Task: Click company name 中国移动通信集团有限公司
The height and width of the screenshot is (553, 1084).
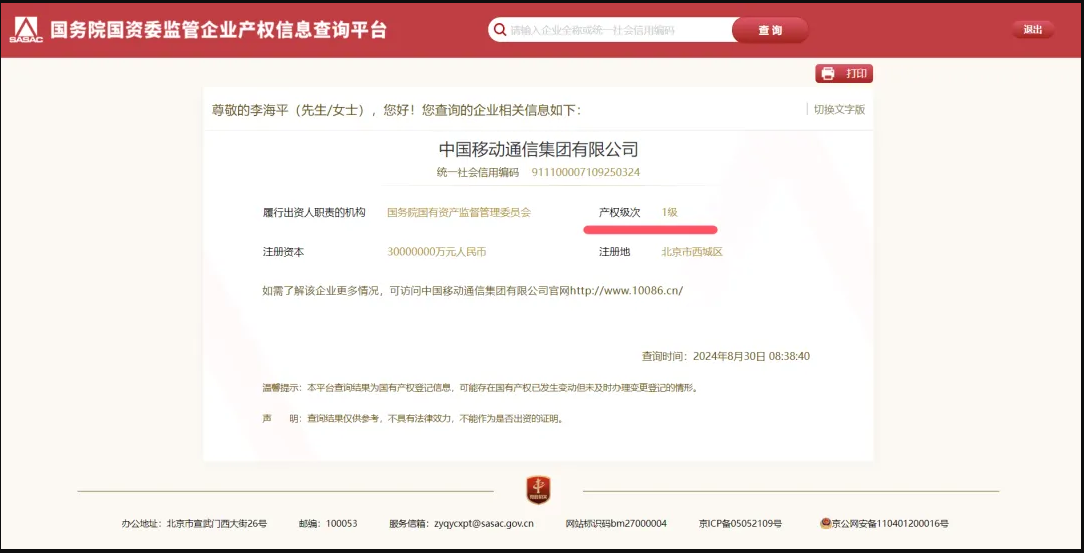Action: (x=538, y=149)
